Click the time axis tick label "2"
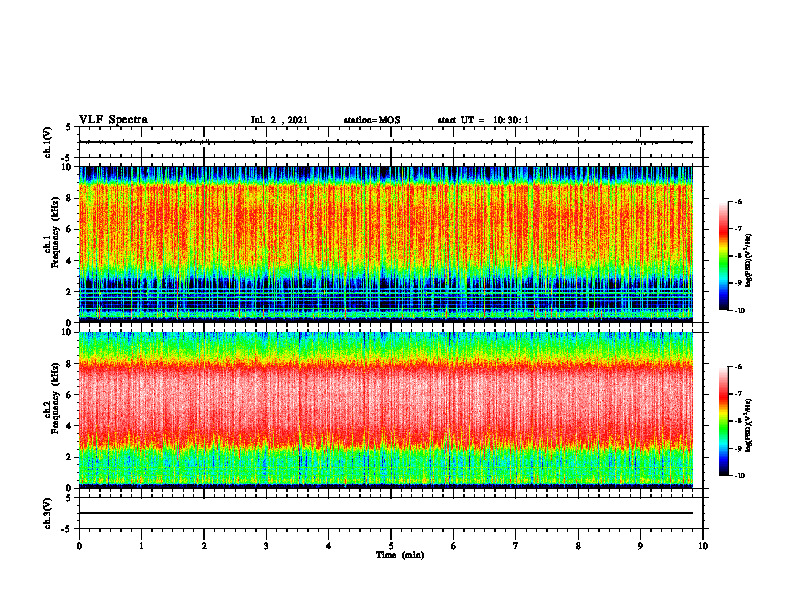 point(204,546)
